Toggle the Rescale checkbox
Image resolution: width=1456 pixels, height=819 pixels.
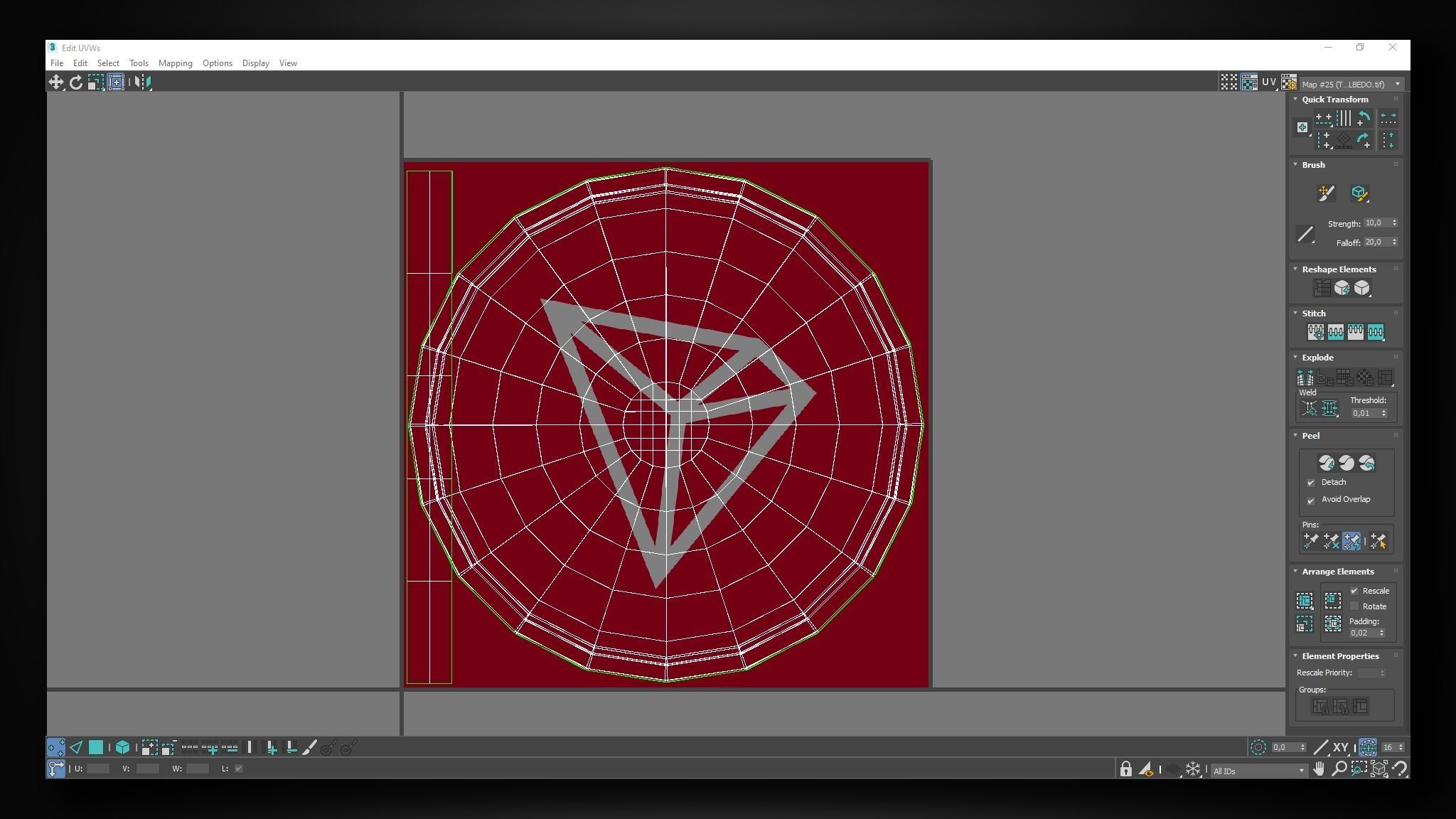point(1354,591)
